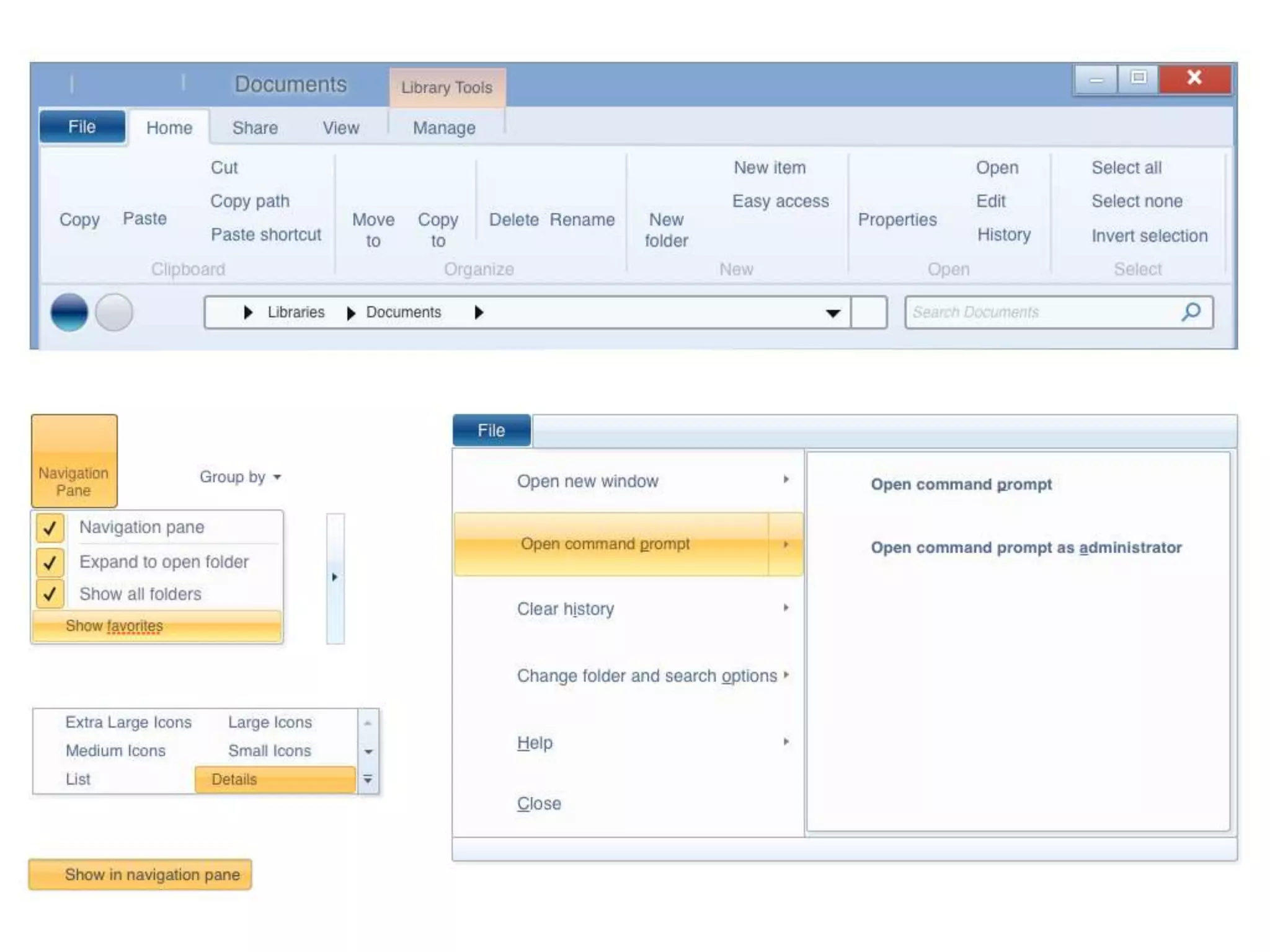The image size is (1270, 952).
Task: Click the blue Back navigation button
Action: click(69, 312)
